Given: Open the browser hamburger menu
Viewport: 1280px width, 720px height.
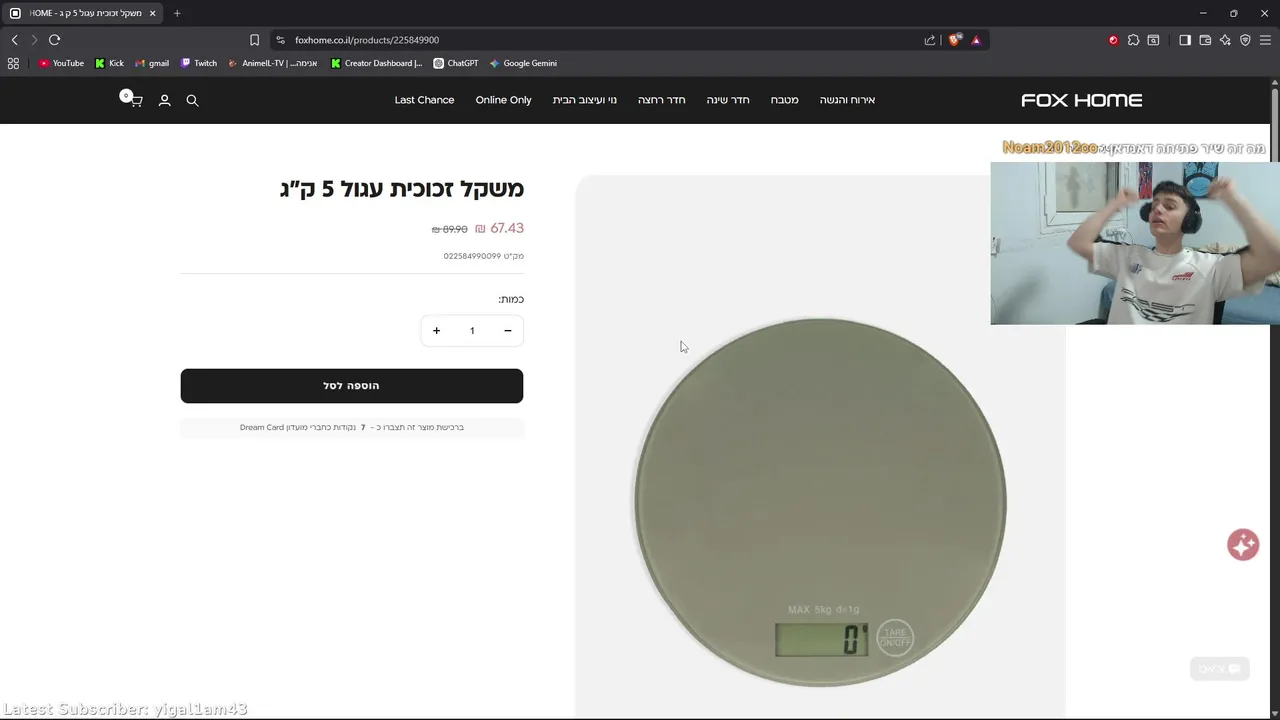Looking at the screenshot, I should point(1265,40).
